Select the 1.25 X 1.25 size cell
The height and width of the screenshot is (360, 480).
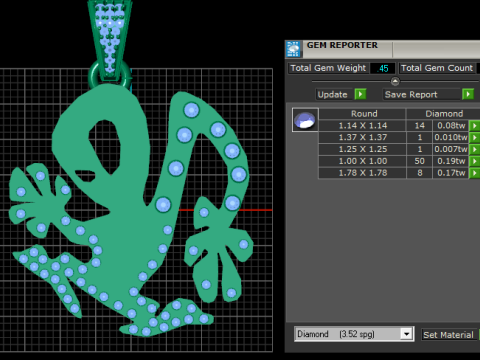click(363, 149)
